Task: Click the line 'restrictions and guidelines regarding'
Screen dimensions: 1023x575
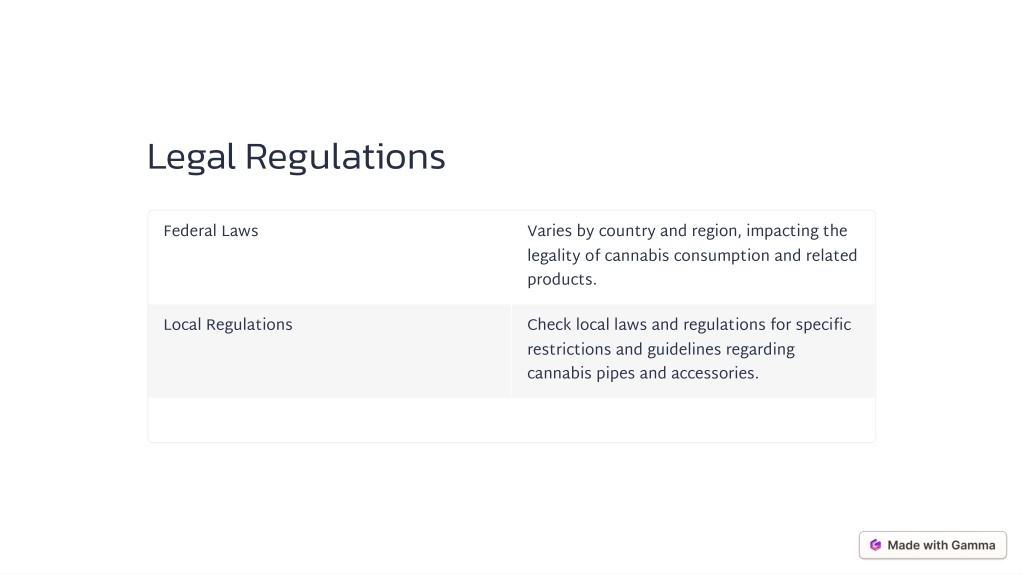Action: click(x=661, y=349)
